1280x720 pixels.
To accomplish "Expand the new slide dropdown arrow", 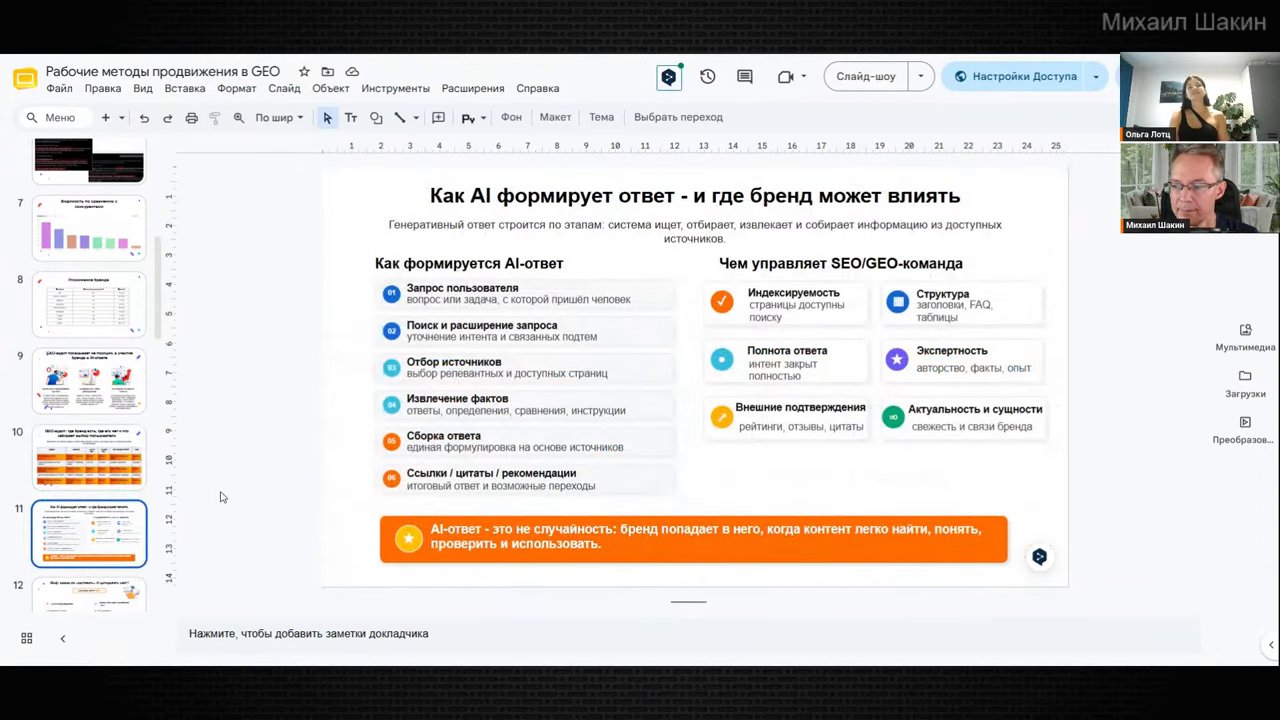I will pos(121,118).
